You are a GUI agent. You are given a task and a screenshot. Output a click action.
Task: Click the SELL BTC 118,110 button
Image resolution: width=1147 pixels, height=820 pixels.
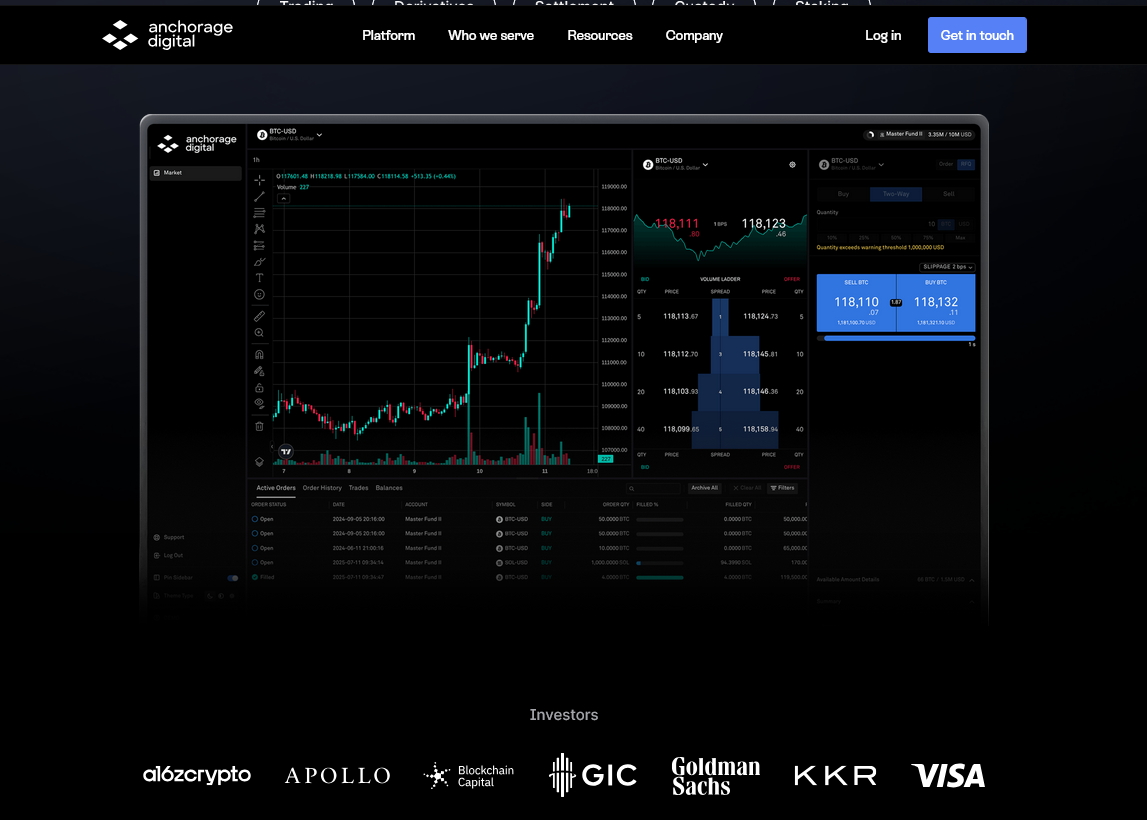(857, 303)
